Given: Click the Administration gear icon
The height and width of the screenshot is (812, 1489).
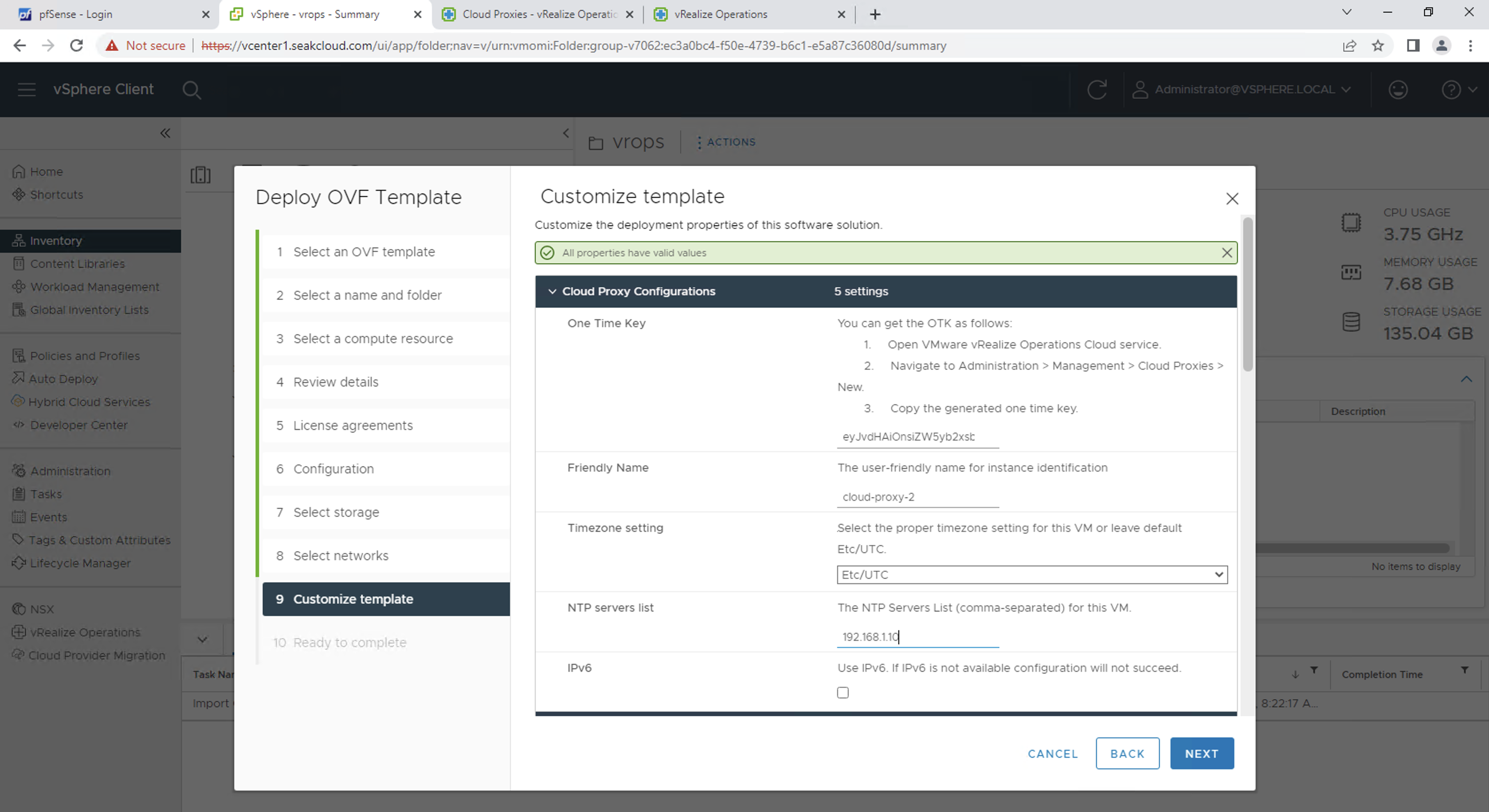Looking at the screenshot, I should click(x=19, y=470).
